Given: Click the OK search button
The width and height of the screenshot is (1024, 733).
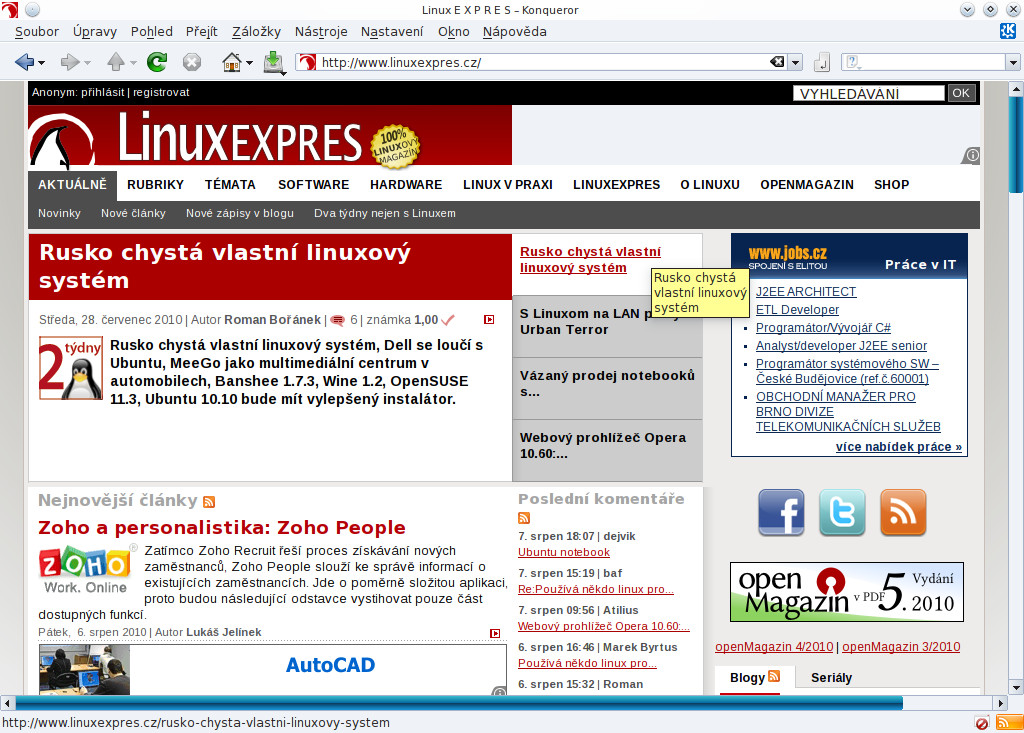Looking at the screenshot, I should [x=961, y=93].
